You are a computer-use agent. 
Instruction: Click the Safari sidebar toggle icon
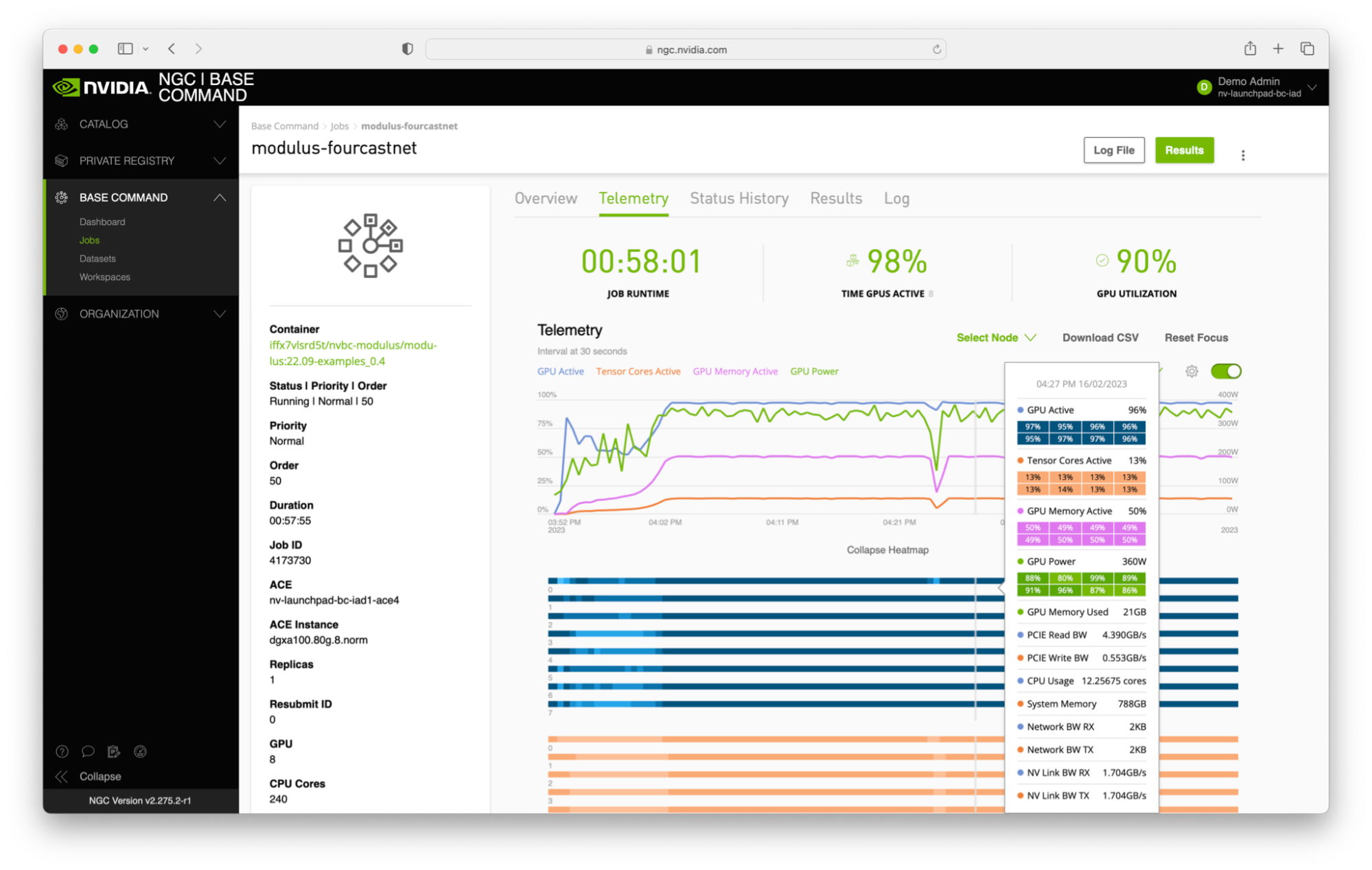coord(125,49)
